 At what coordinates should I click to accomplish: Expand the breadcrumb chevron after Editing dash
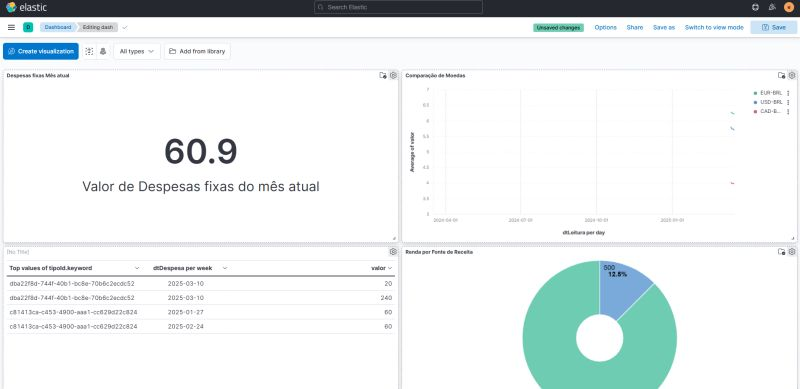[125, 27]
